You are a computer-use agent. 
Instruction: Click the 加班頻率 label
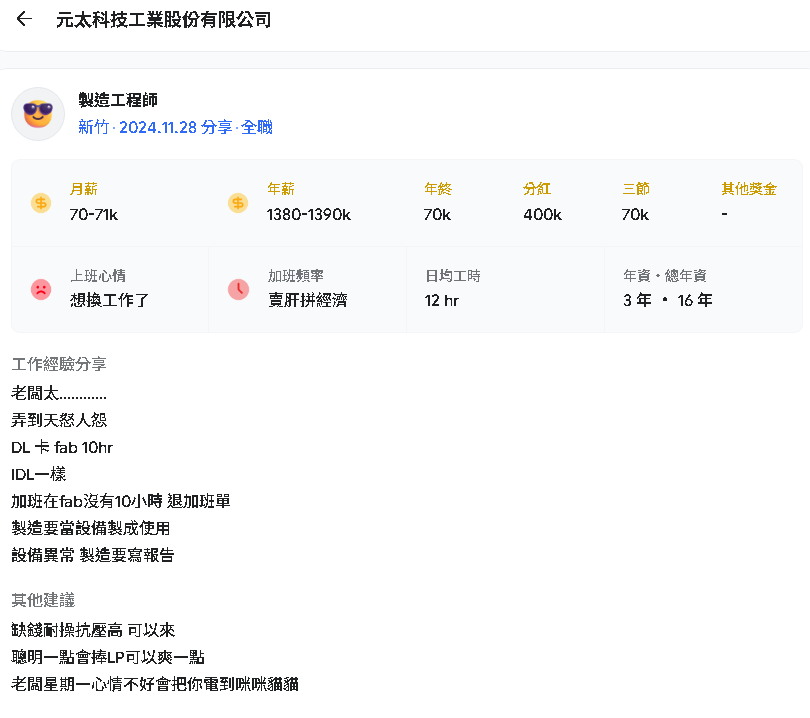[295, 275]
